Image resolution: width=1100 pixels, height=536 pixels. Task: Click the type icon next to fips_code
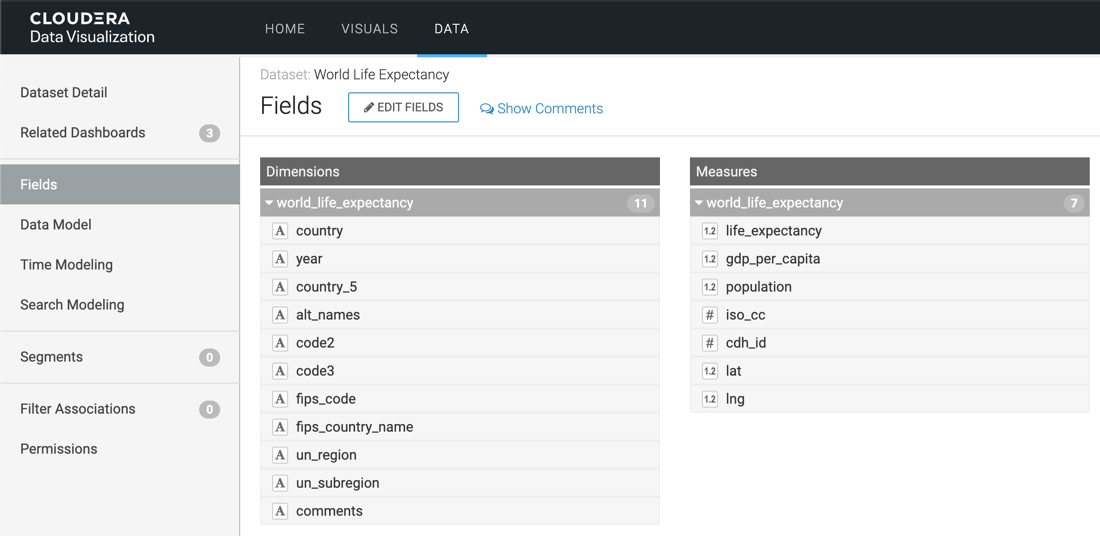280,399
